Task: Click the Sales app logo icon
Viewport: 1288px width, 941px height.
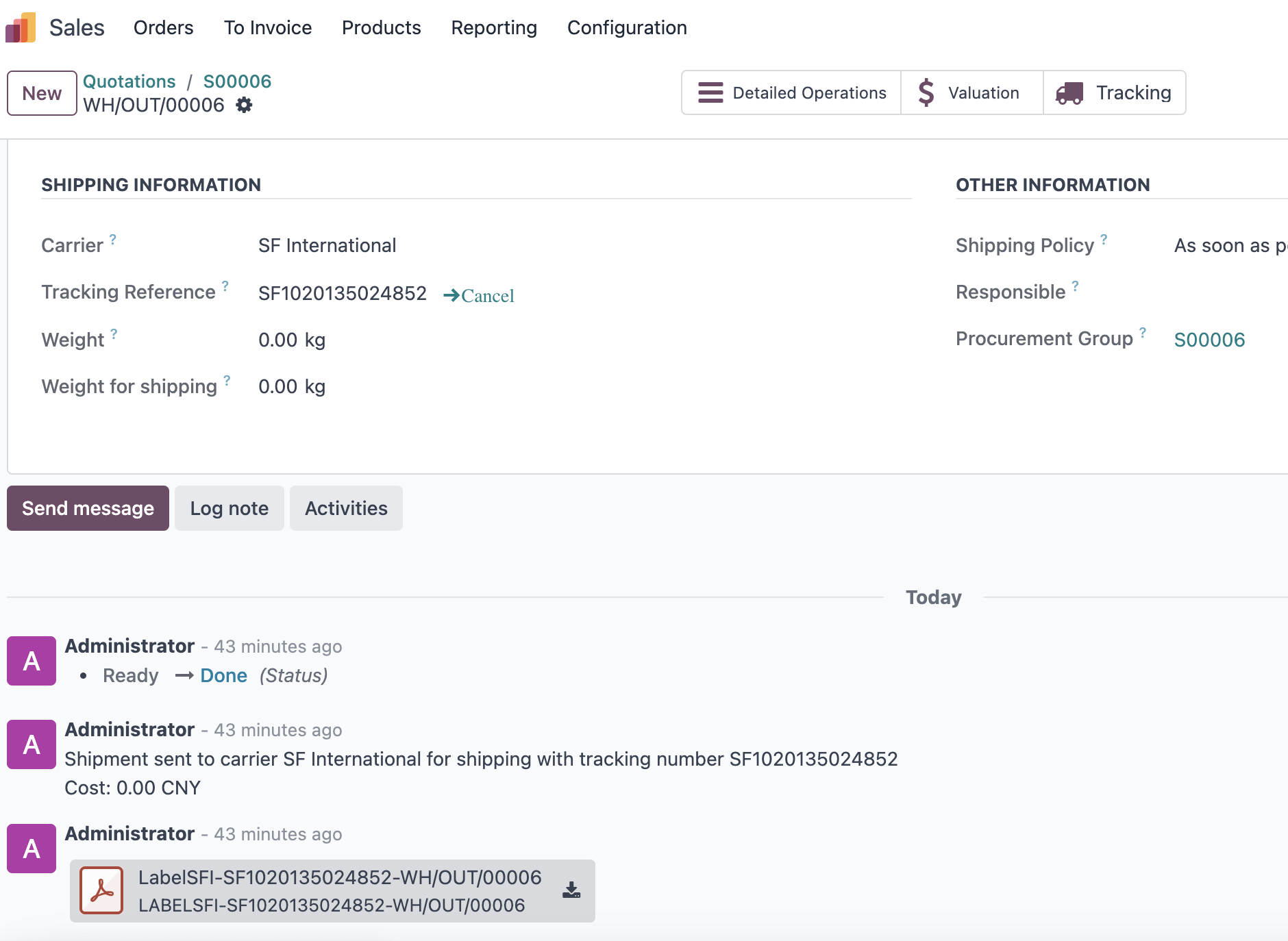Action: 21,27
